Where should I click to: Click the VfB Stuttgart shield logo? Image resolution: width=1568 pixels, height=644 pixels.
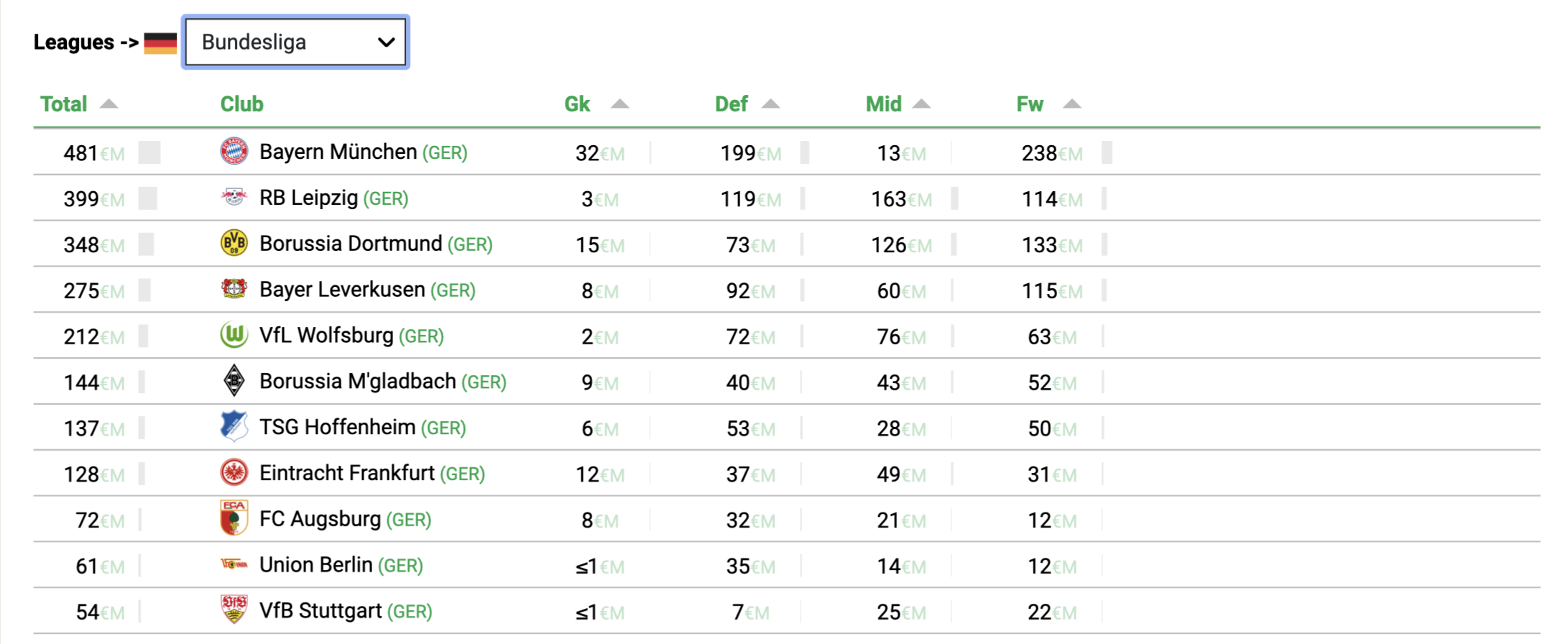[x=234, y=609]
